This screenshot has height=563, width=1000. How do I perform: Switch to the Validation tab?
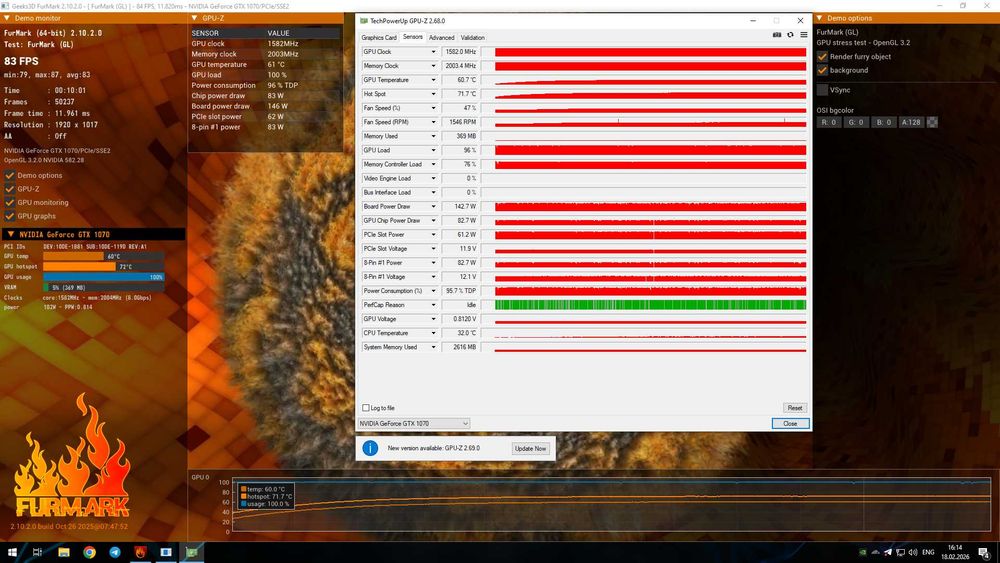pyautogui.click(x=473, y=38)
